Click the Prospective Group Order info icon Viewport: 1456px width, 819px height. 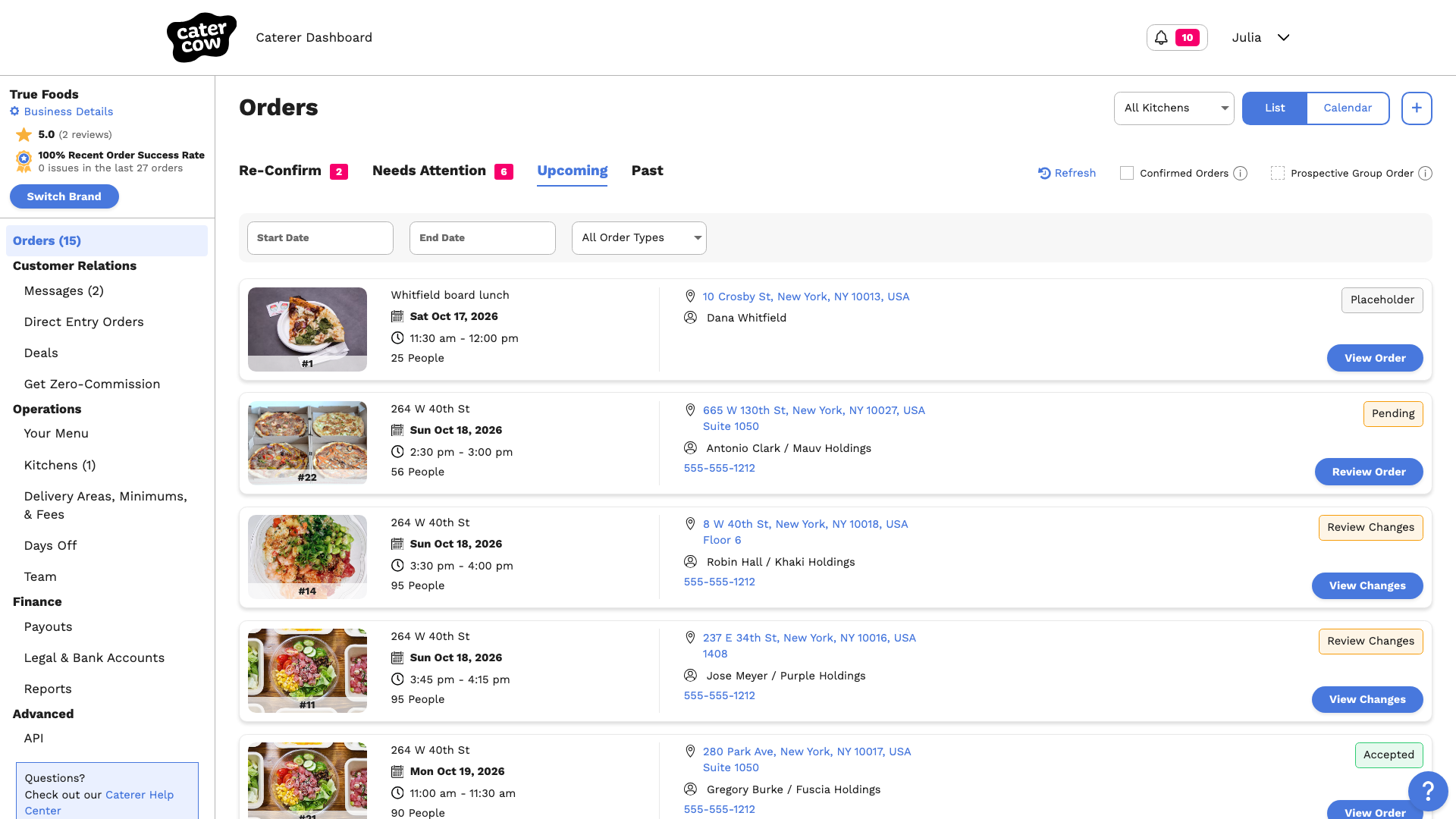(1426, 173)
